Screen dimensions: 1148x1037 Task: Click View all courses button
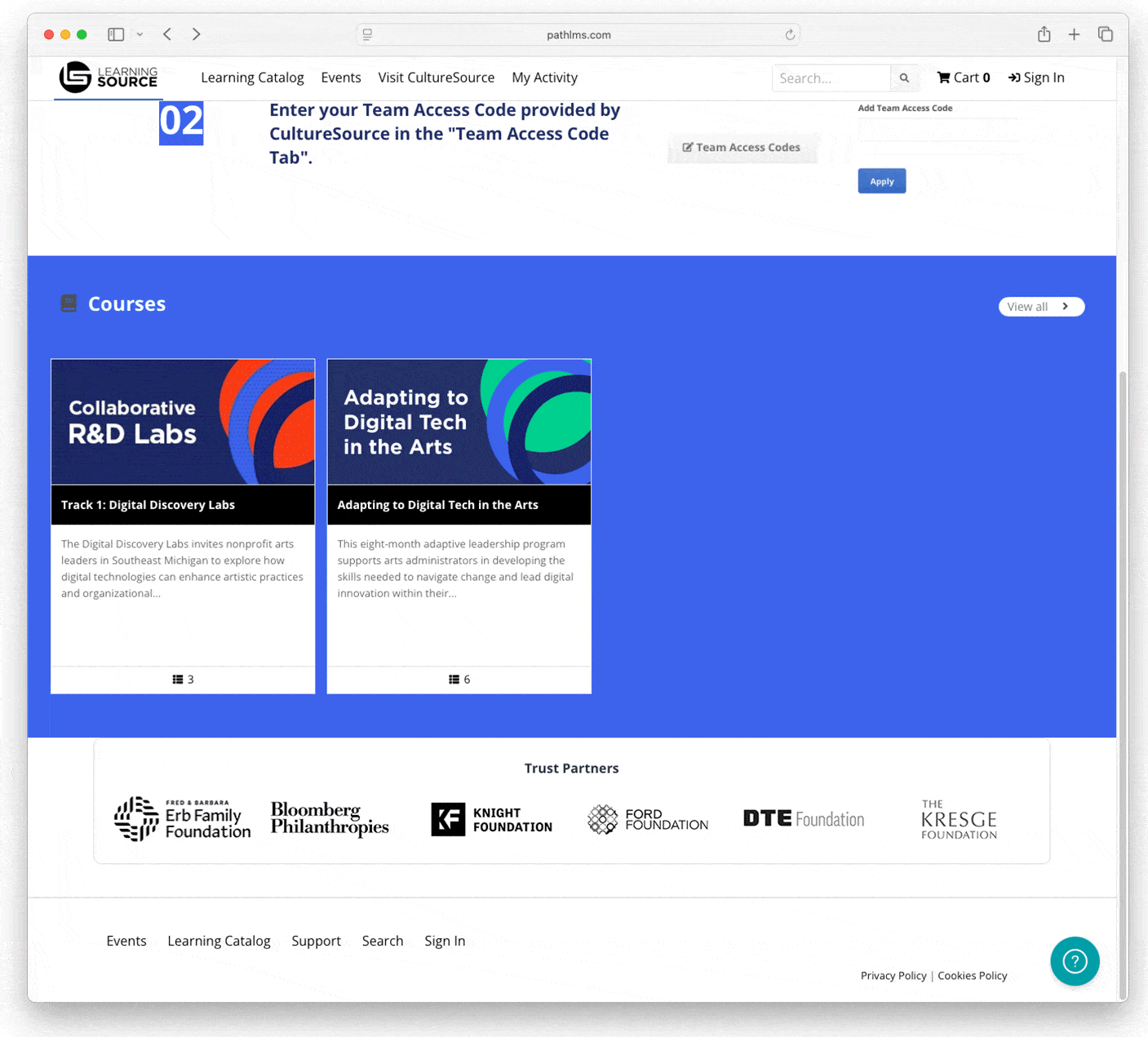1041,307
